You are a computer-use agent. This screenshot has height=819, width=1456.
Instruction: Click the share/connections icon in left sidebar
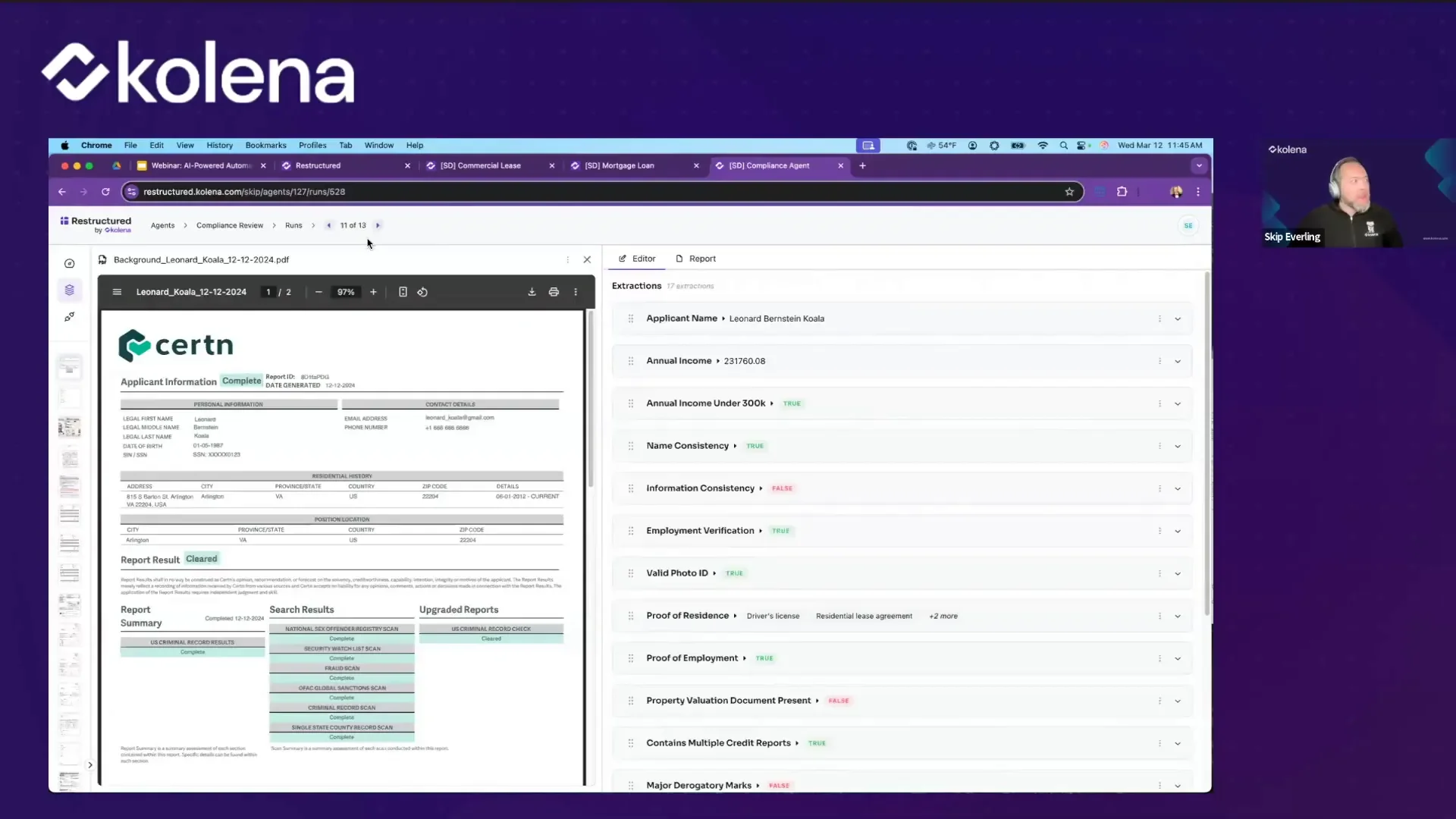(69, 317)
